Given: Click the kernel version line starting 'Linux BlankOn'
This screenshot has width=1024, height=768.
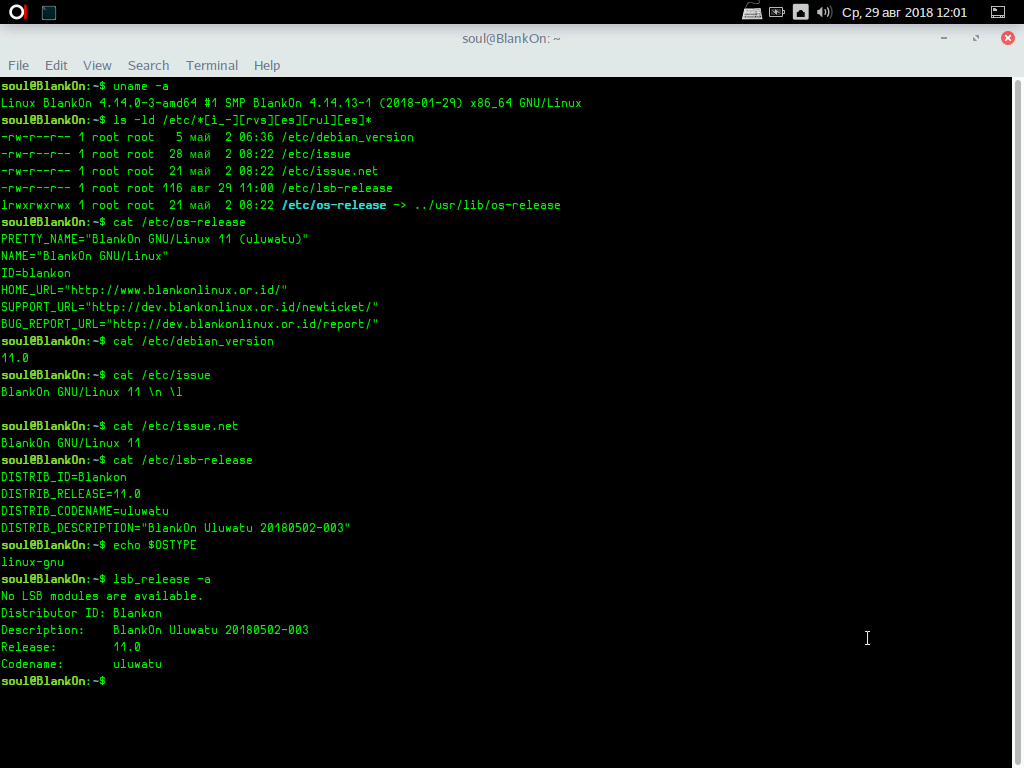Looking at the screenshot, I should click(291, 103).
